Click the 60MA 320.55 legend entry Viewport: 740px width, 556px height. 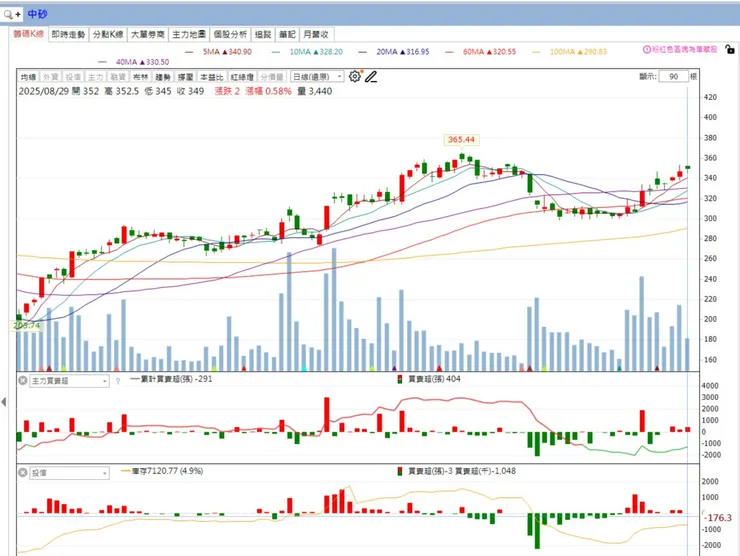(x=481, y=51)
